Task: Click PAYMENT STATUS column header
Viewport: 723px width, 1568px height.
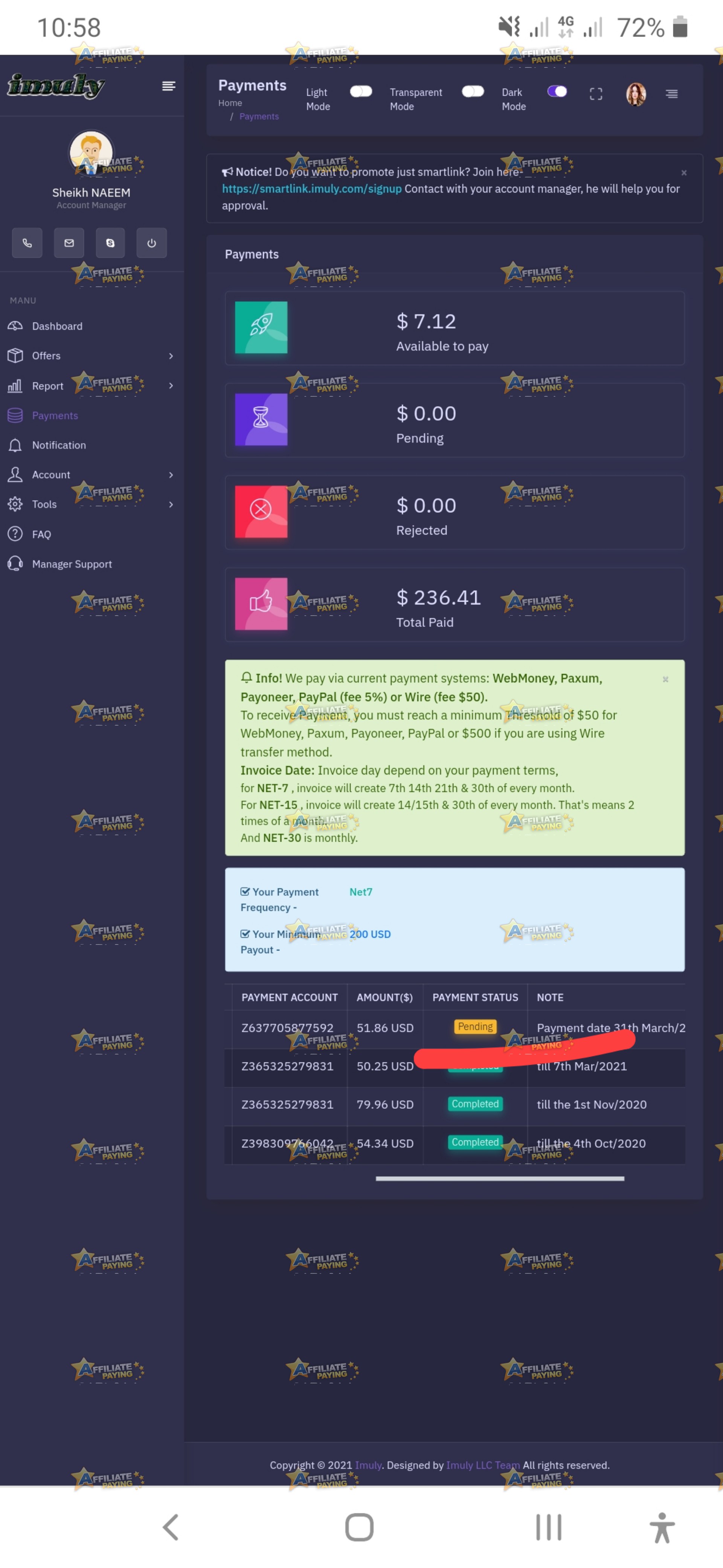Action: (x=475, y=998)
